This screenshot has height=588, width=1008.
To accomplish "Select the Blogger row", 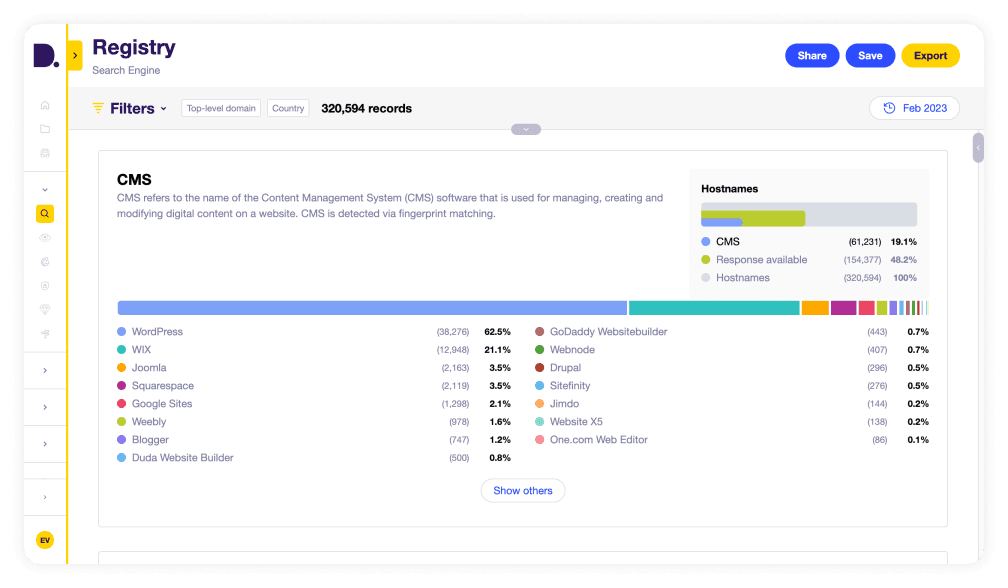I will pos(314,440).
